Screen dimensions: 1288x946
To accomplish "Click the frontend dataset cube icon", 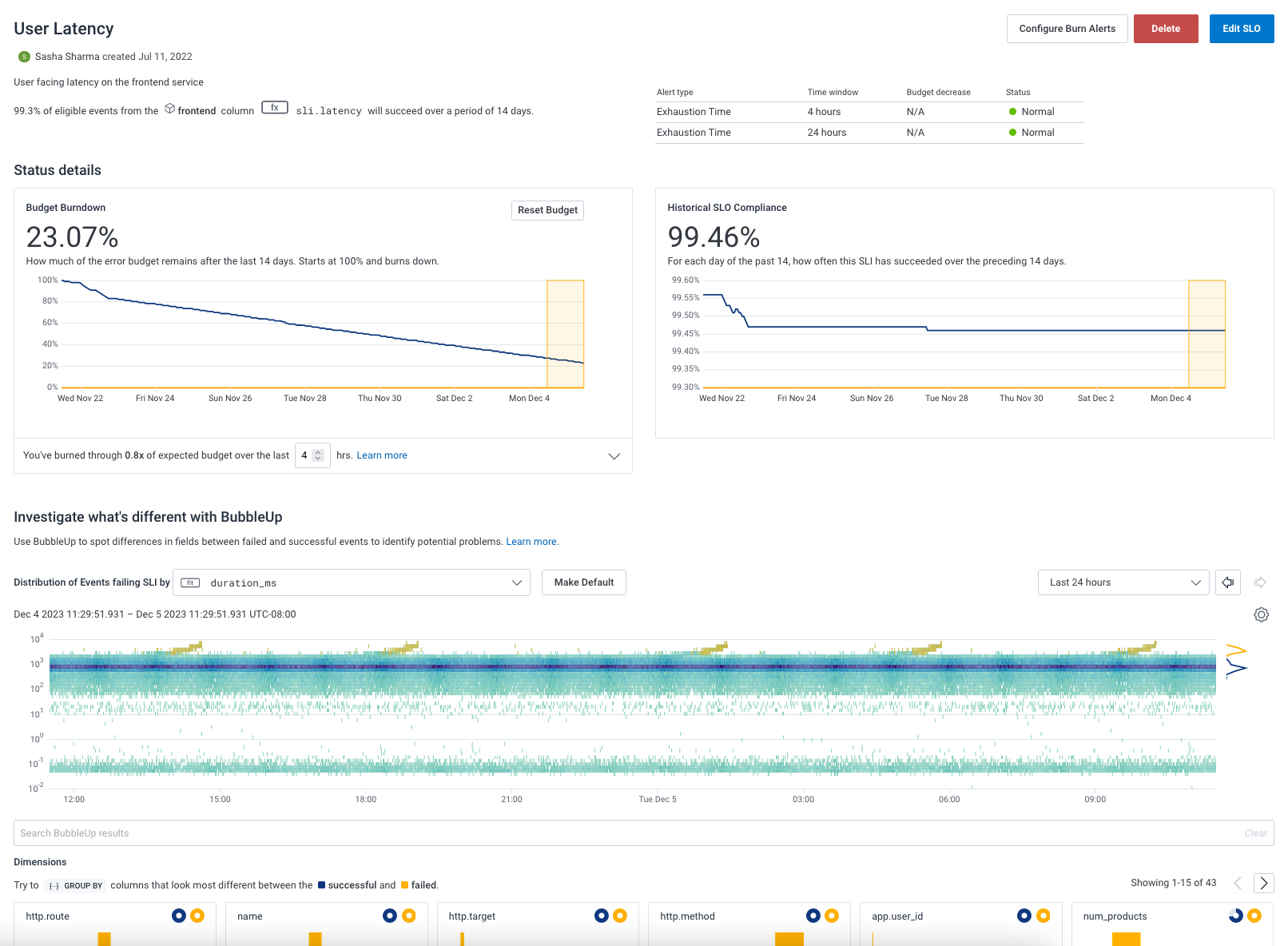I will click(x=169, y=109).
